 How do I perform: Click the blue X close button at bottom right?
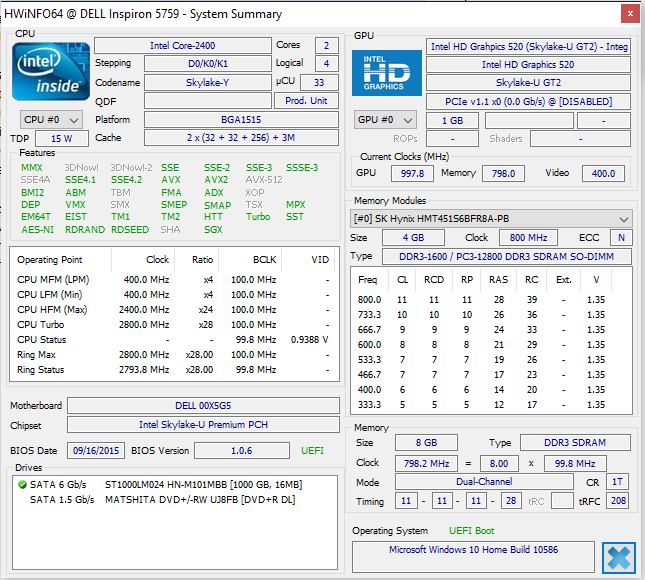point(618,557)
